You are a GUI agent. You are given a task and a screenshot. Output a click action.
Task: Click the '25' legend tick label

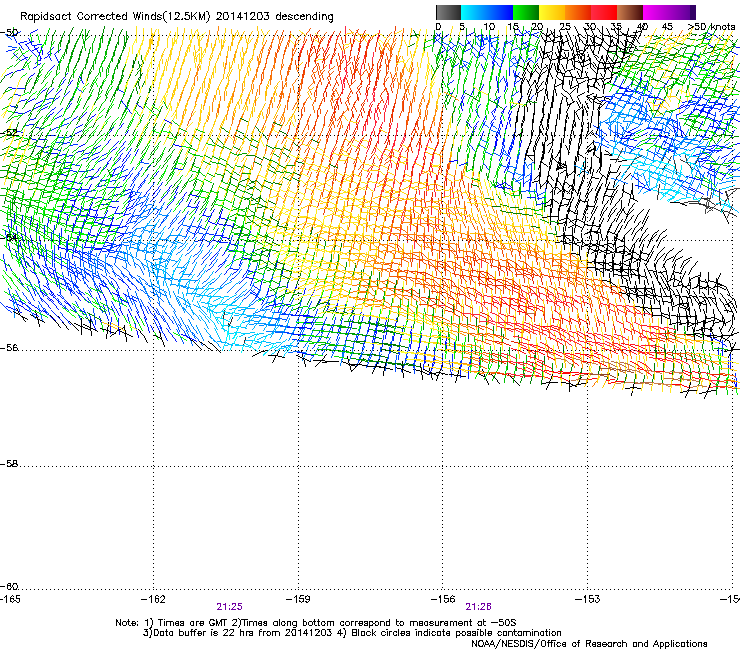coord(565,27)
